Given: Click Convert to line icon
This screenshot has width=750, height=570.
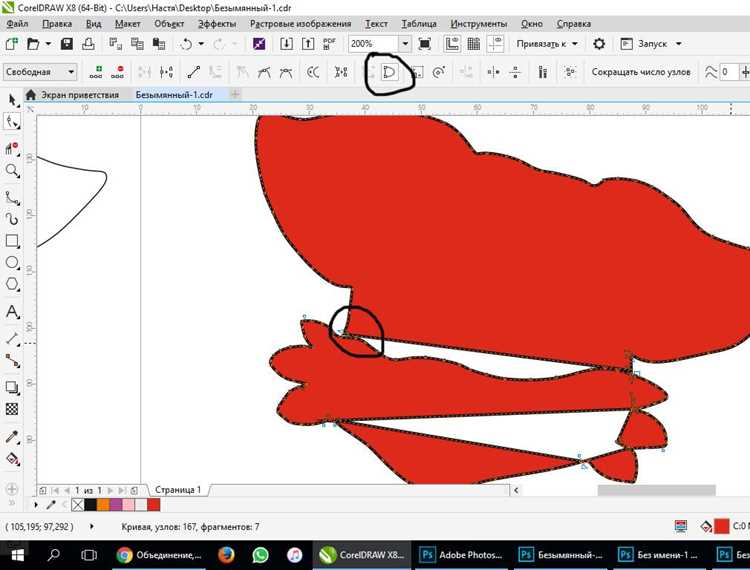Looking at the screenshot, I should click(x=194, y=72).
